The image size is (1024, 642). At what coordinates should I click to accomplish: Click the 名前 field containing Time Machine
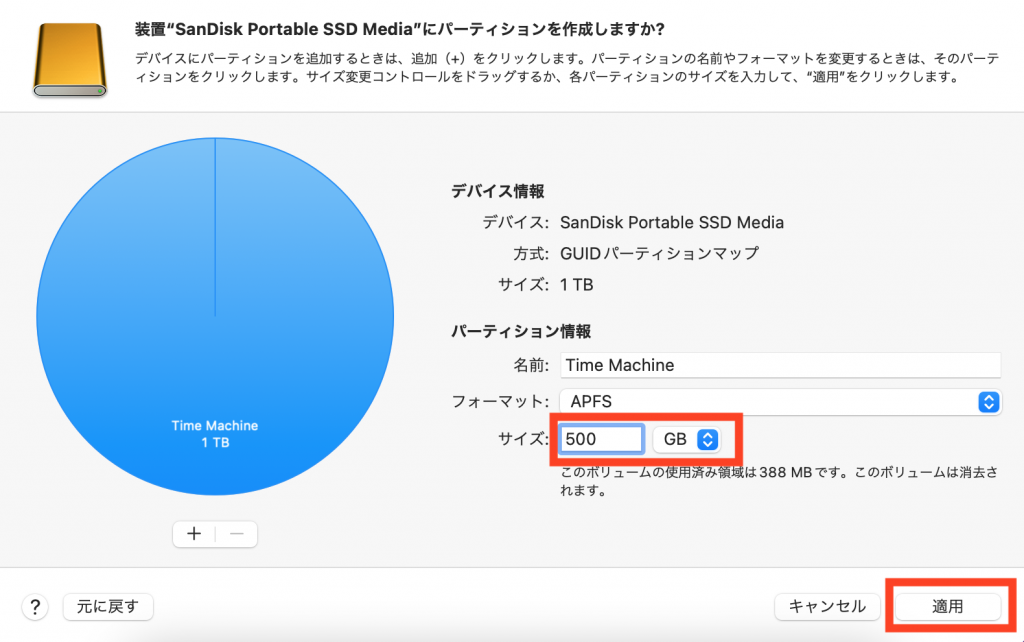point(779,365)
